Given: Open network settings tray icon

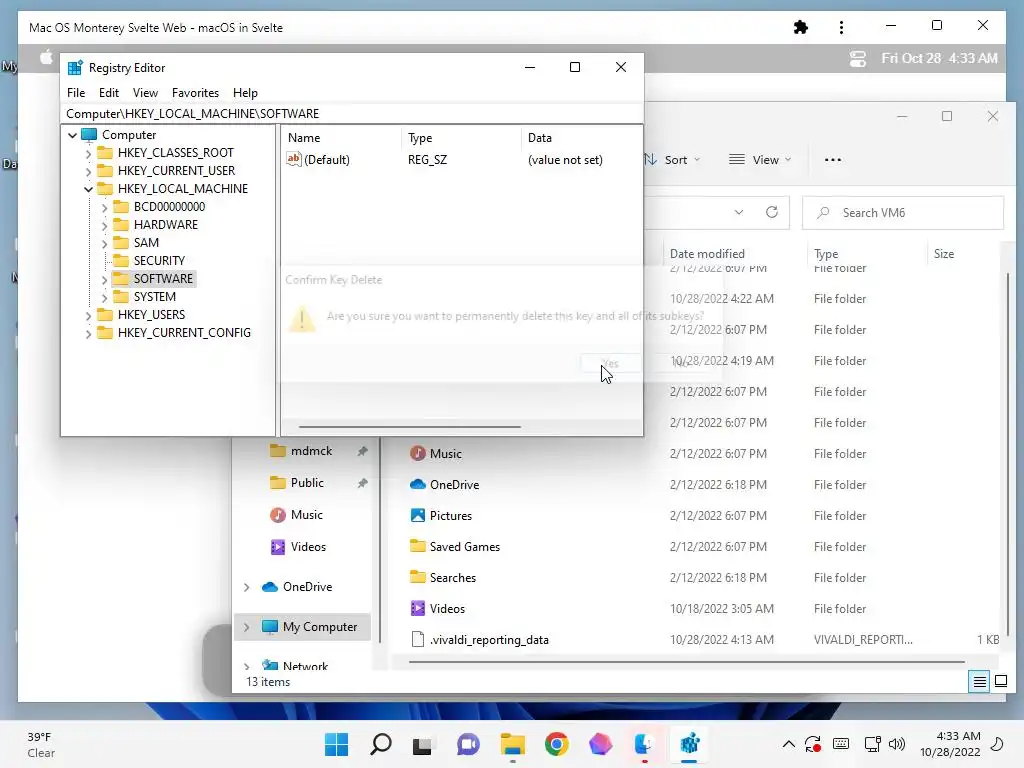Looking at the screenshot, I should 872,744.
